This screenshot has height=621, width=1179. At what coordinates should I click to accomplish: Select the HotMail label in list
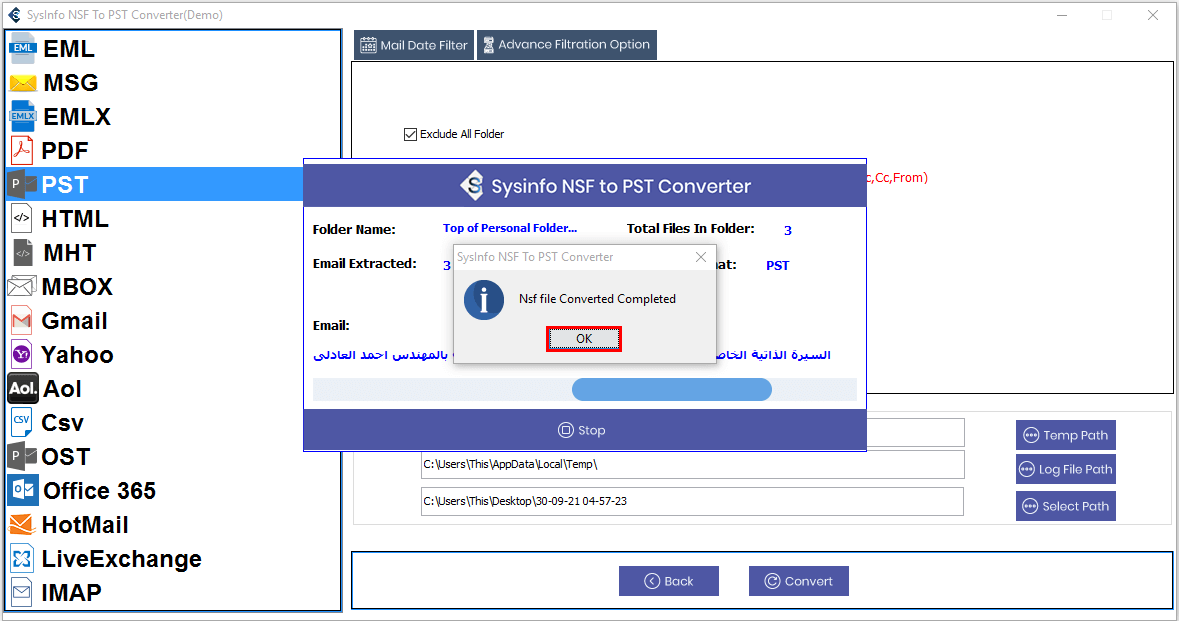(85, 525)
